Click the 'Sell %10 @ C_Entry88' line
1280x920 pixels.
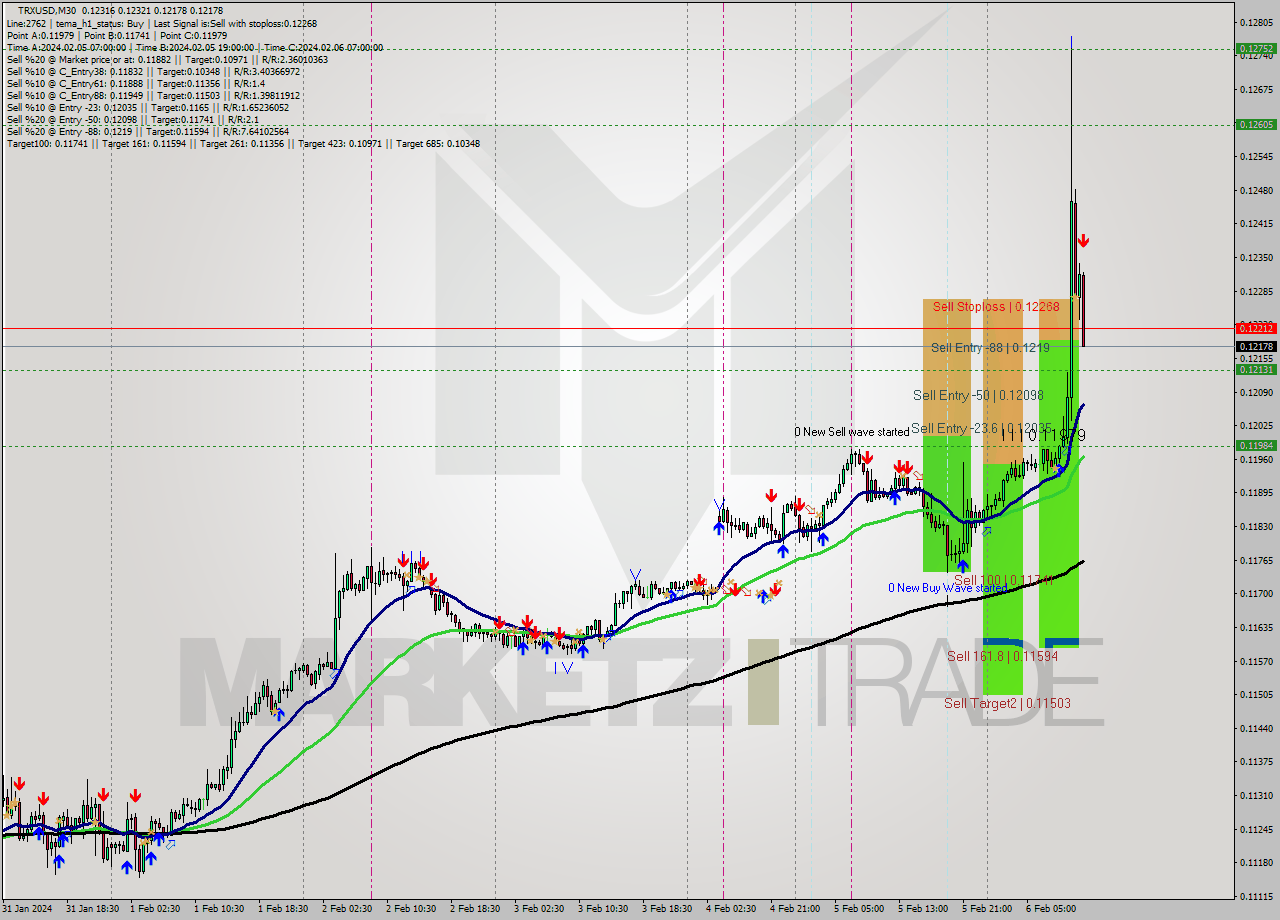(153, 95)
